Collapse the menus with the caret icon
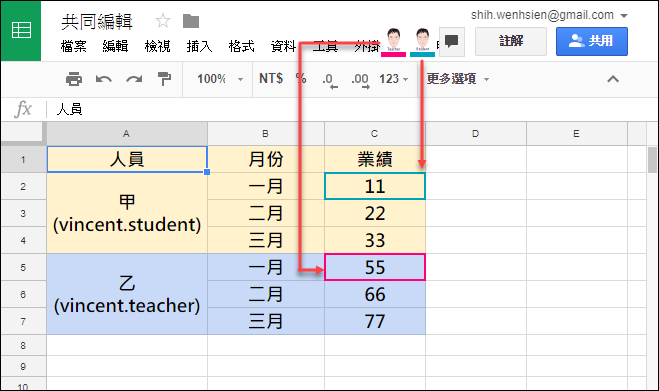The height and width of the screenshot is (391, 659). [x=613, y=79]
